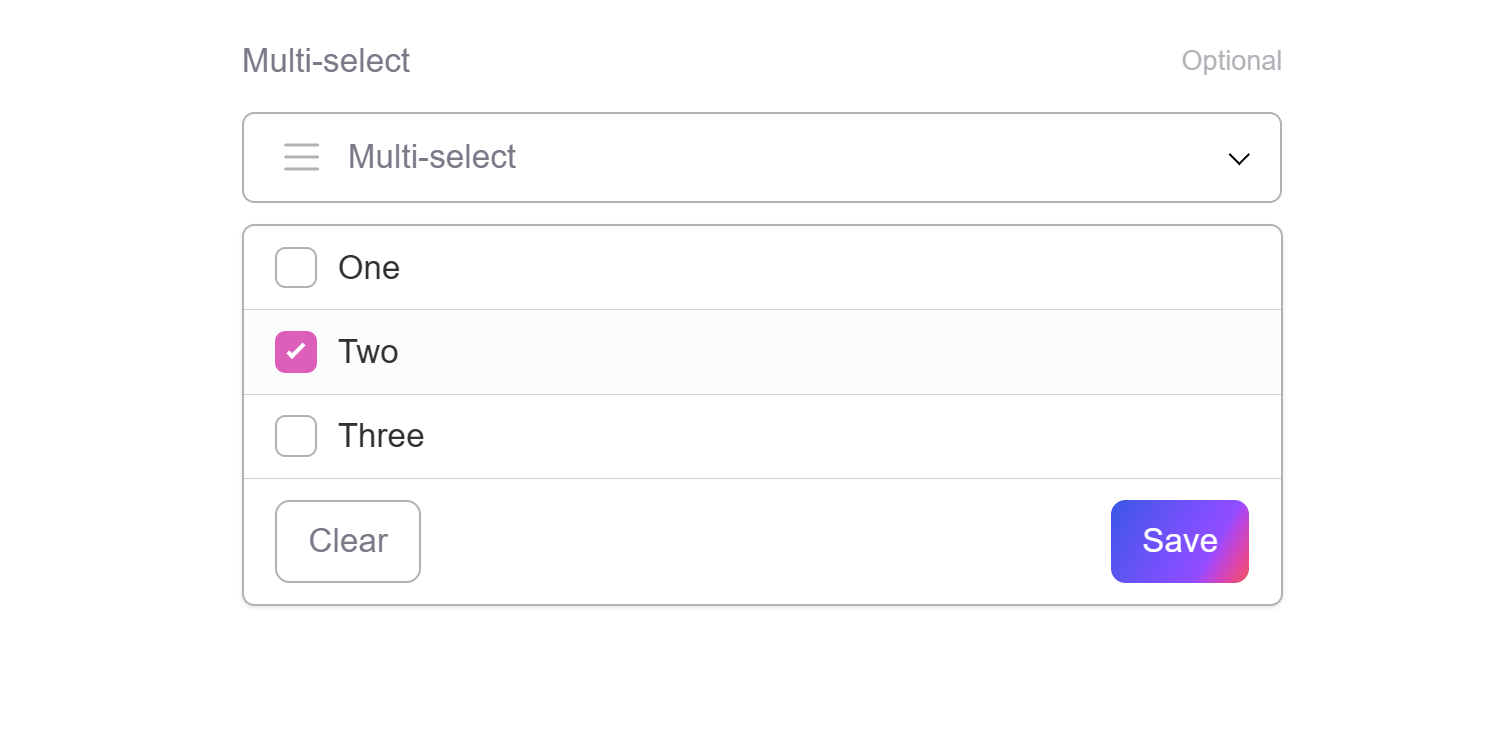The image size is (1488, 735).
Task: Click the Multi-select label text
Action: tap(325, 60)
